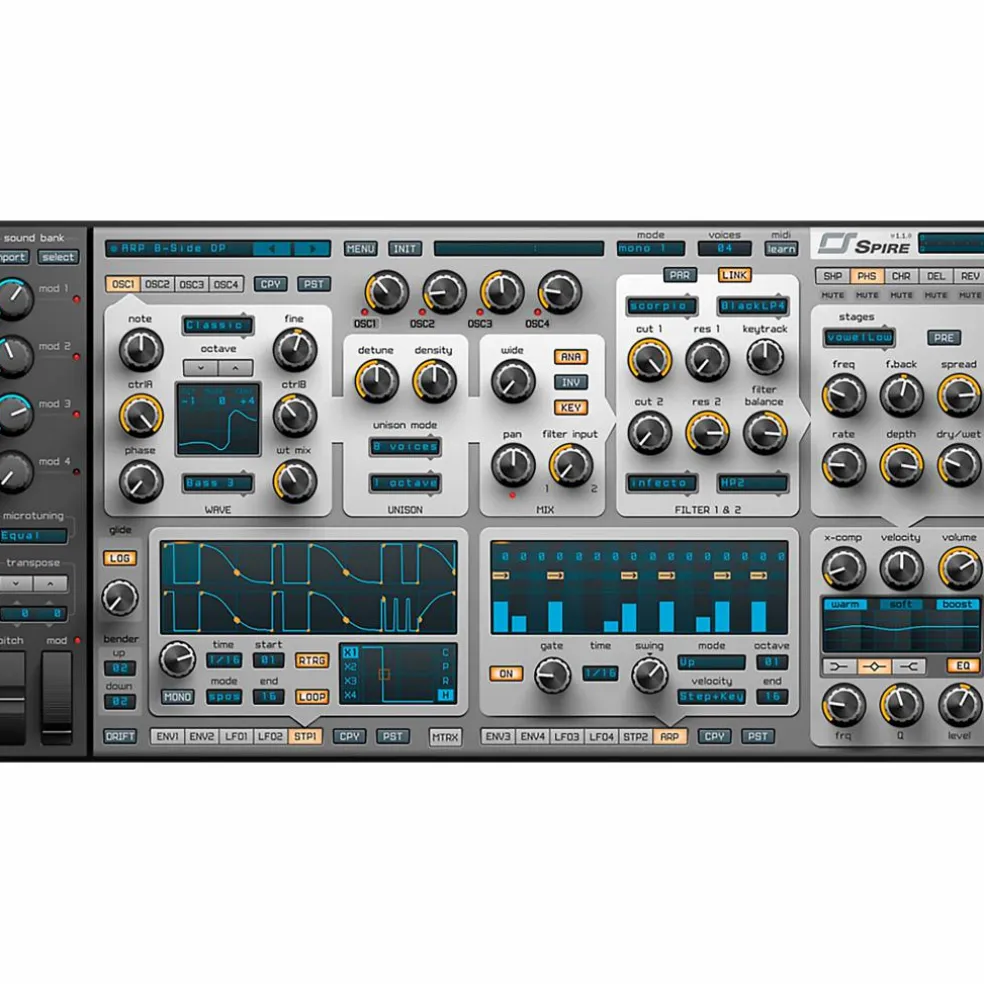Switch to the OSC4 tab
This screenshot has width=984, height=984.
(x=226, y=284)
